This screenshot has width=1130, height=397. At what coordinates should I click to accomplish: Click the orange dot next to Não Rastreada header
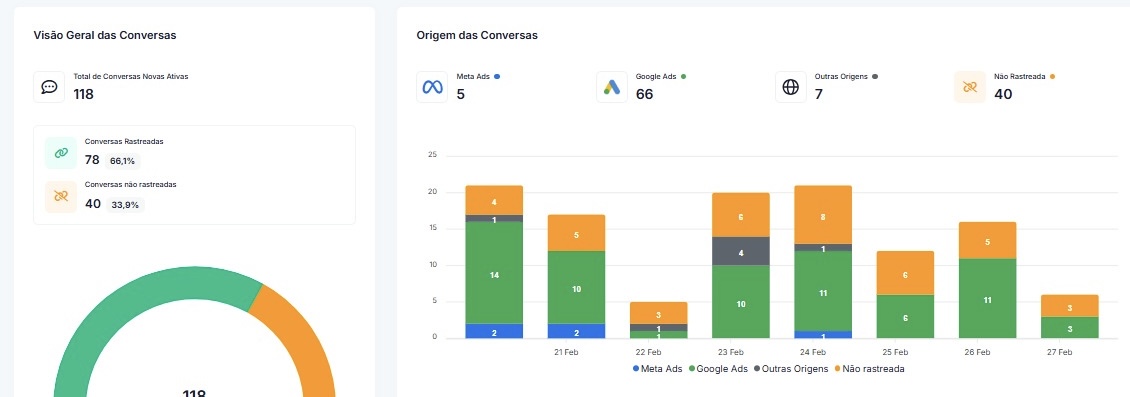[x=1052, y=76]
